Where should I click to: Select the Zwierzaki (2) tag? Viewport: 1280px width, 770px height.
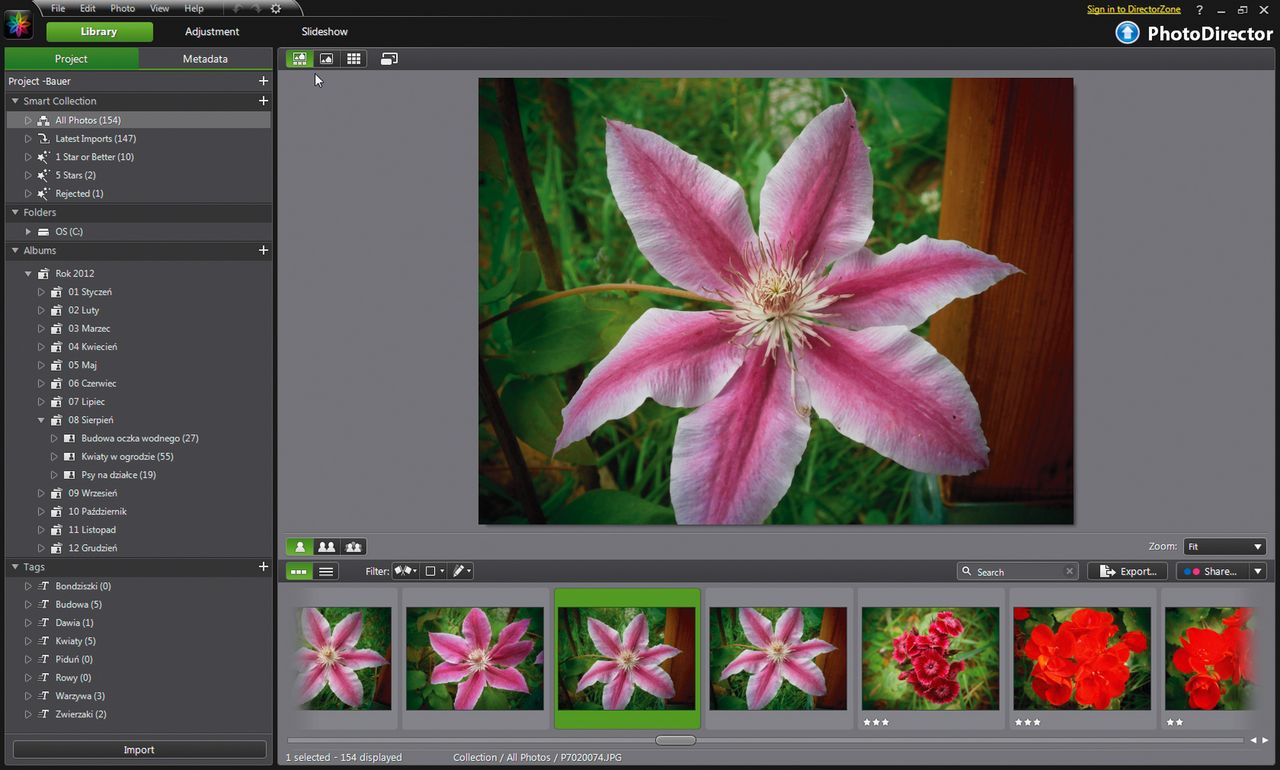(81, 714)
